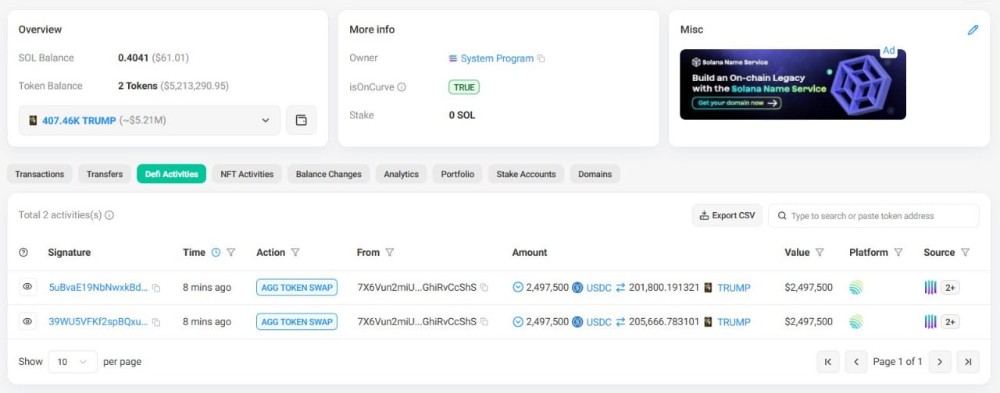The height and width of the screenshot is (393, 1000).
Task: Go to the next page button
Action: pos(940,362)
